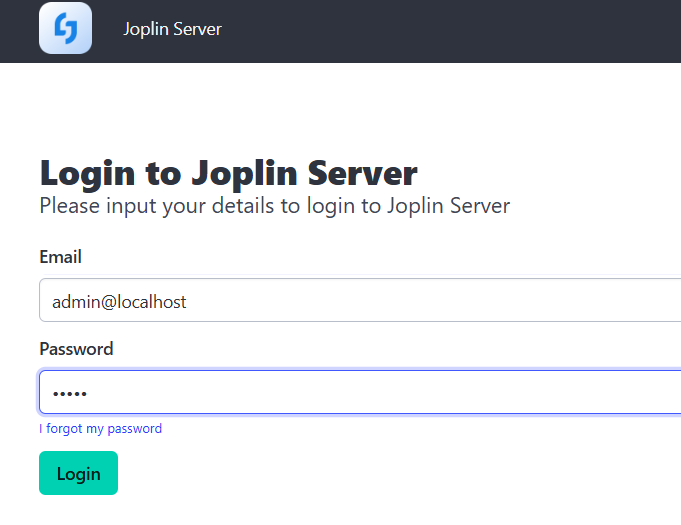Click the Email field label
Image resolution: width=681 pixels, height=525 pixels.
pyautogui.click(x=60, y=257)
